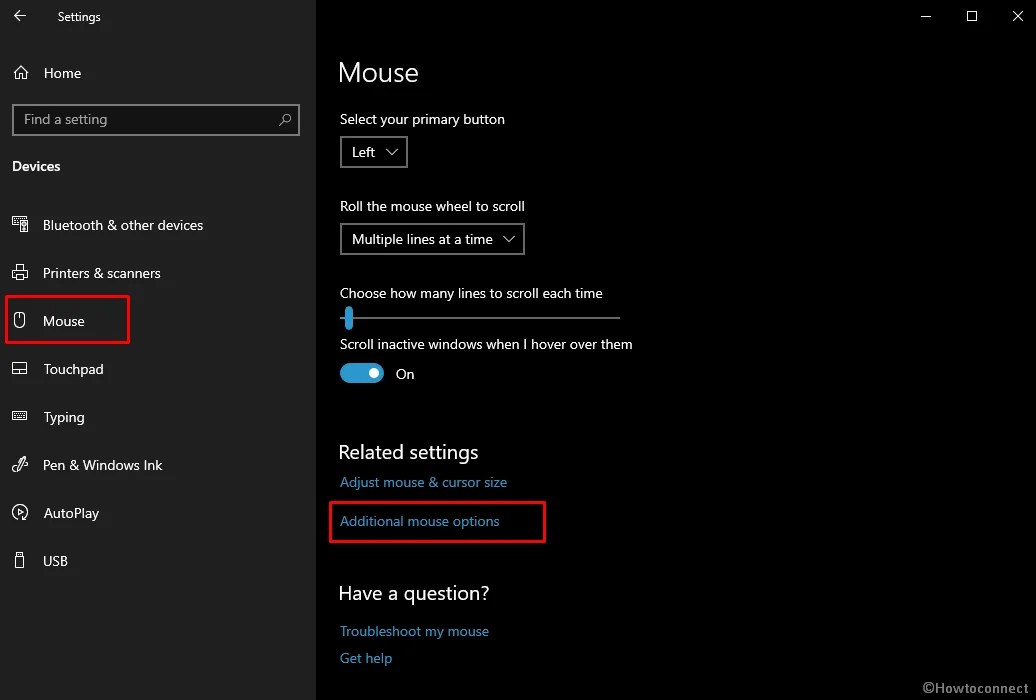
Task: Click the search magnifier icon
Action: tap(285, 119)
